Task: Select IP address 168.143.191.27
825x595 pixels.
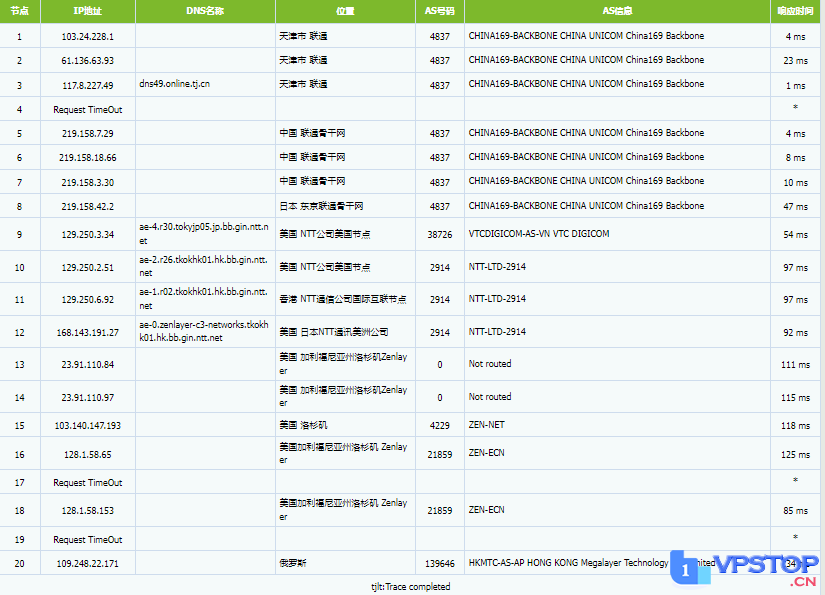Action: pyautogui.click(x=88, y=332)
